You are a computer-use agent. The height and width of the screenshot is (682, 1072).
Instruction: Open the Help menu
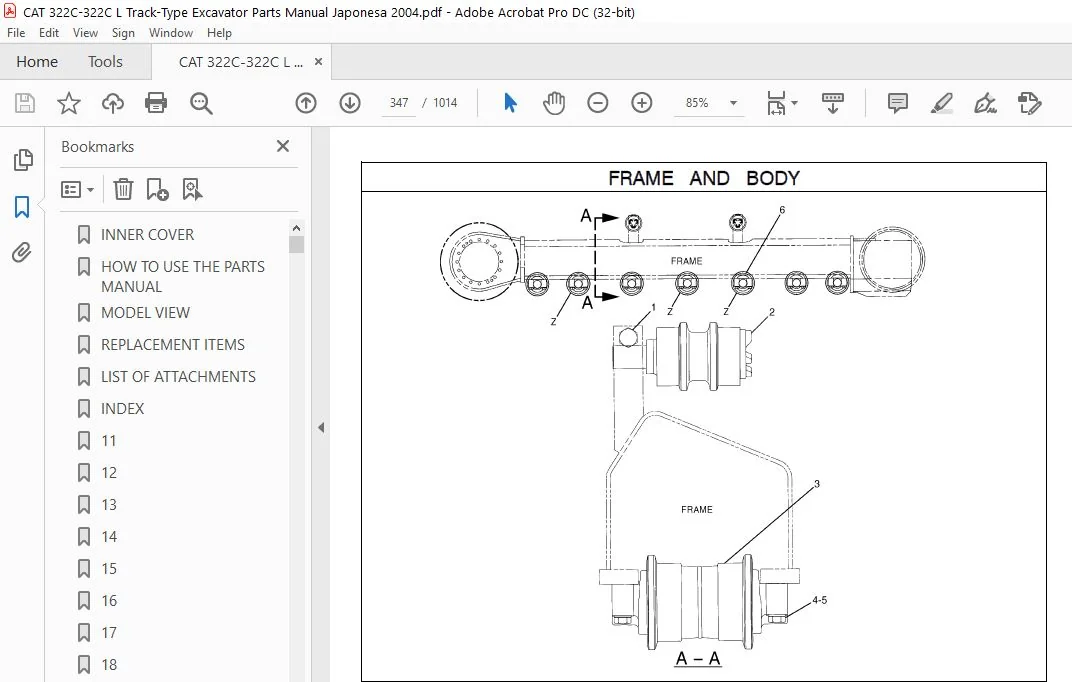219,33
